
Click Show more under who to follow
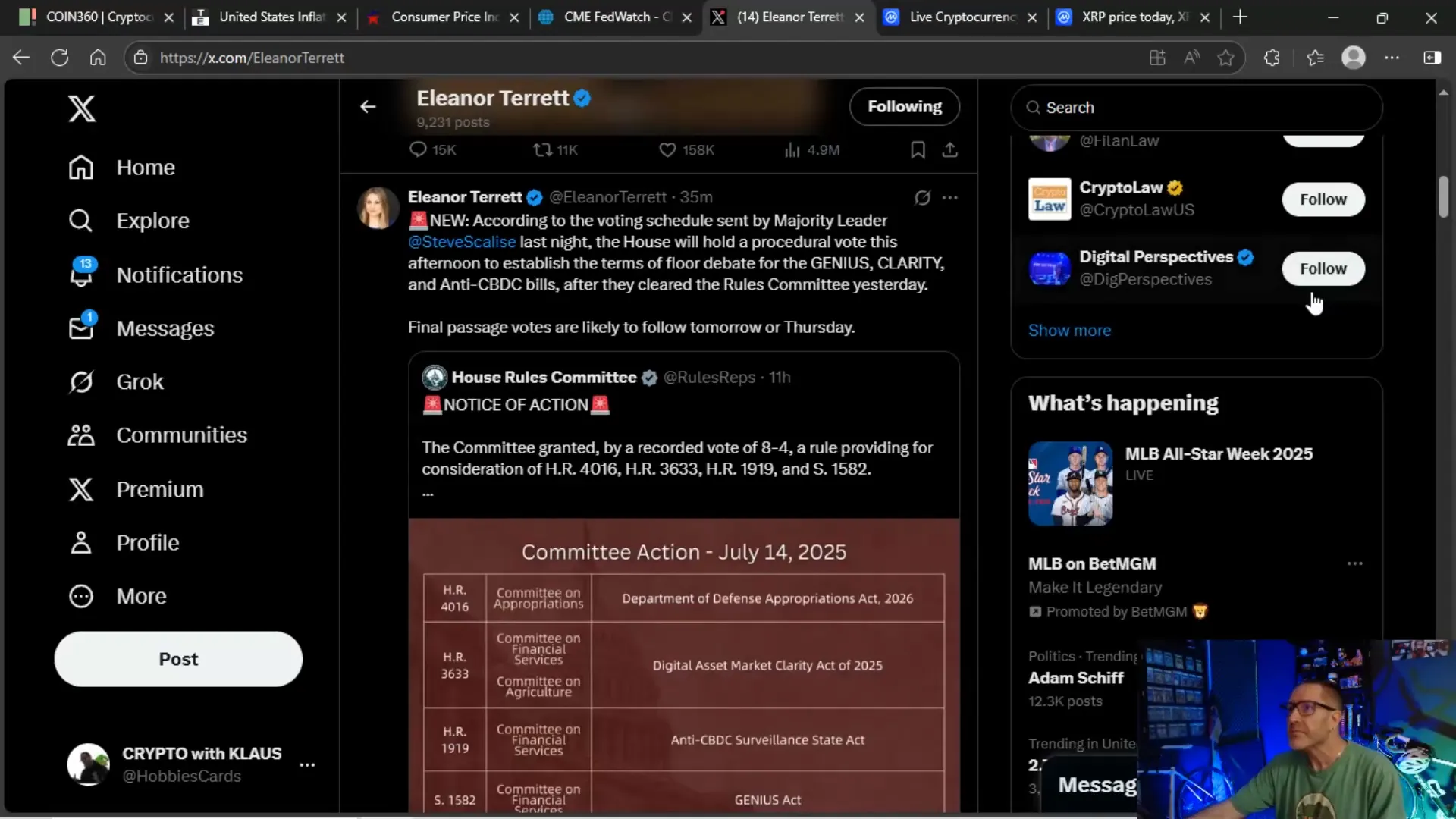1069,331
